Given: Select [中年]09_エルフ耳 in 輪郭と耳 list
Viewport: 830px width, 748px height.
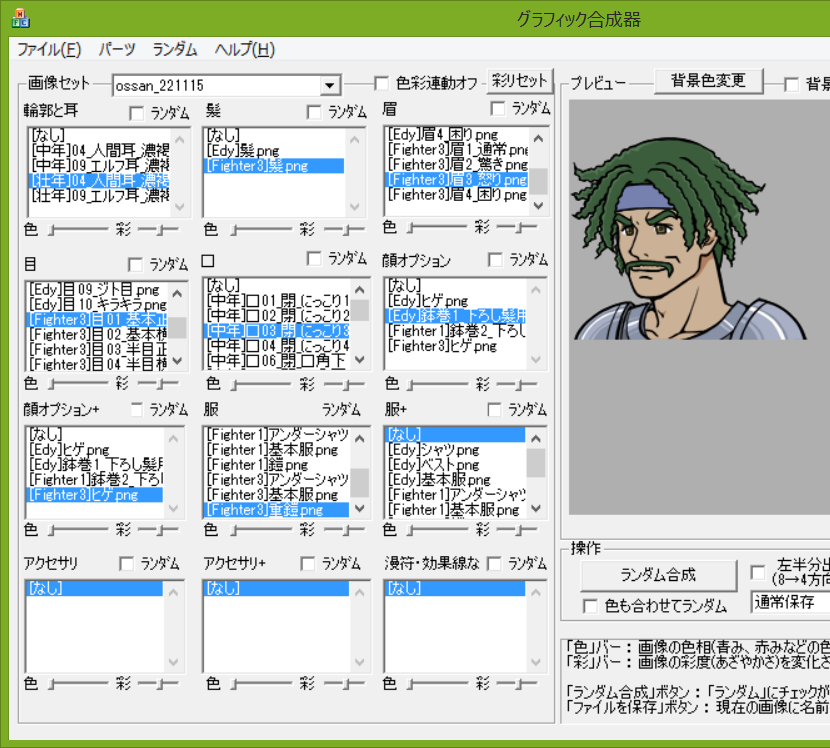Looking at the screenshot, I should 99,166.
